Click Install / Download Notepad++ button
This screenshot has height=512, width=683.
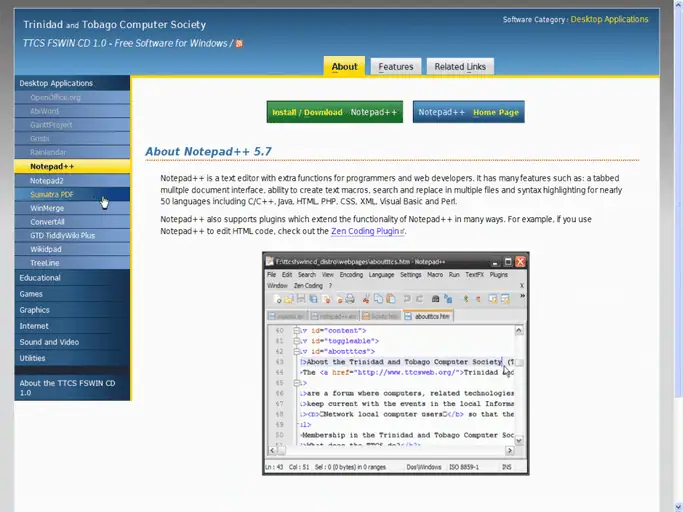[335, 112]
